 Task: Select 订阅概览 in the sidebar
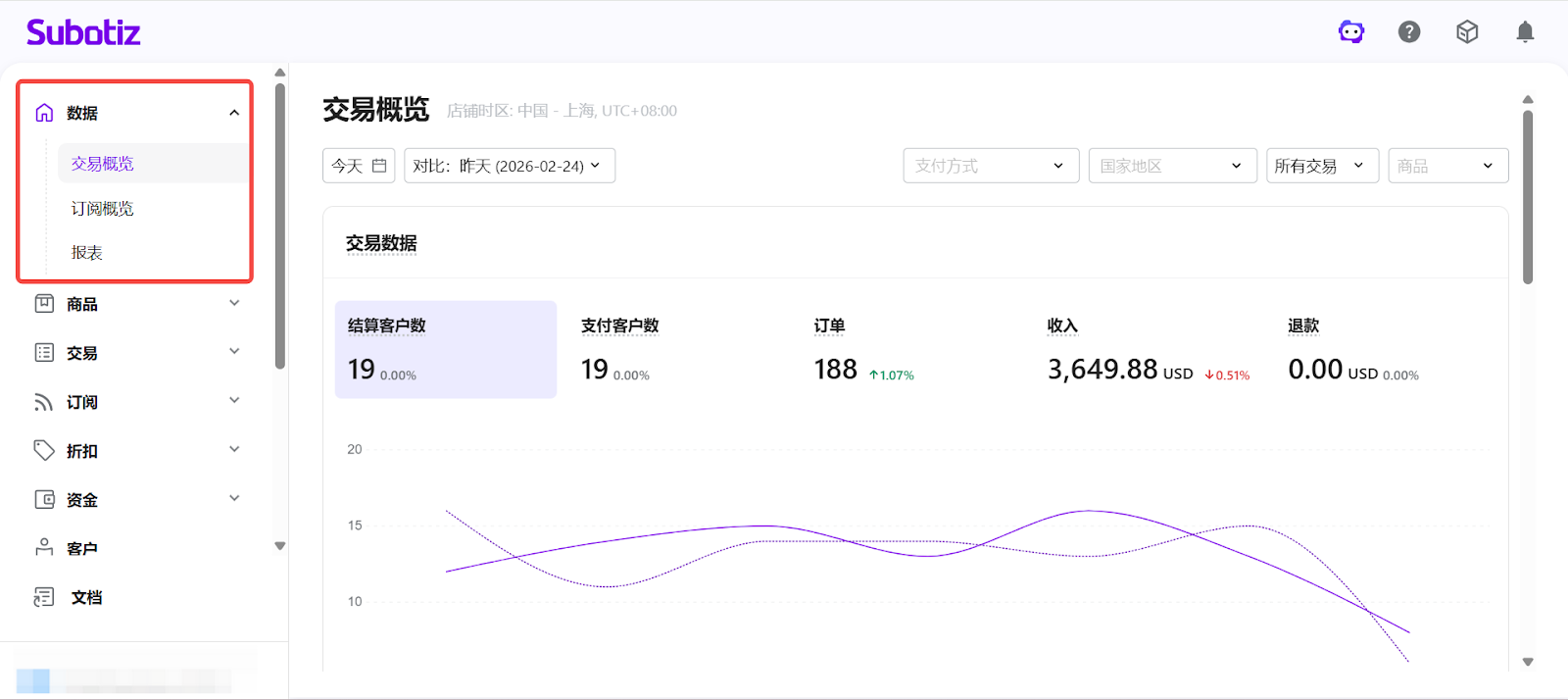click(103, 209)
